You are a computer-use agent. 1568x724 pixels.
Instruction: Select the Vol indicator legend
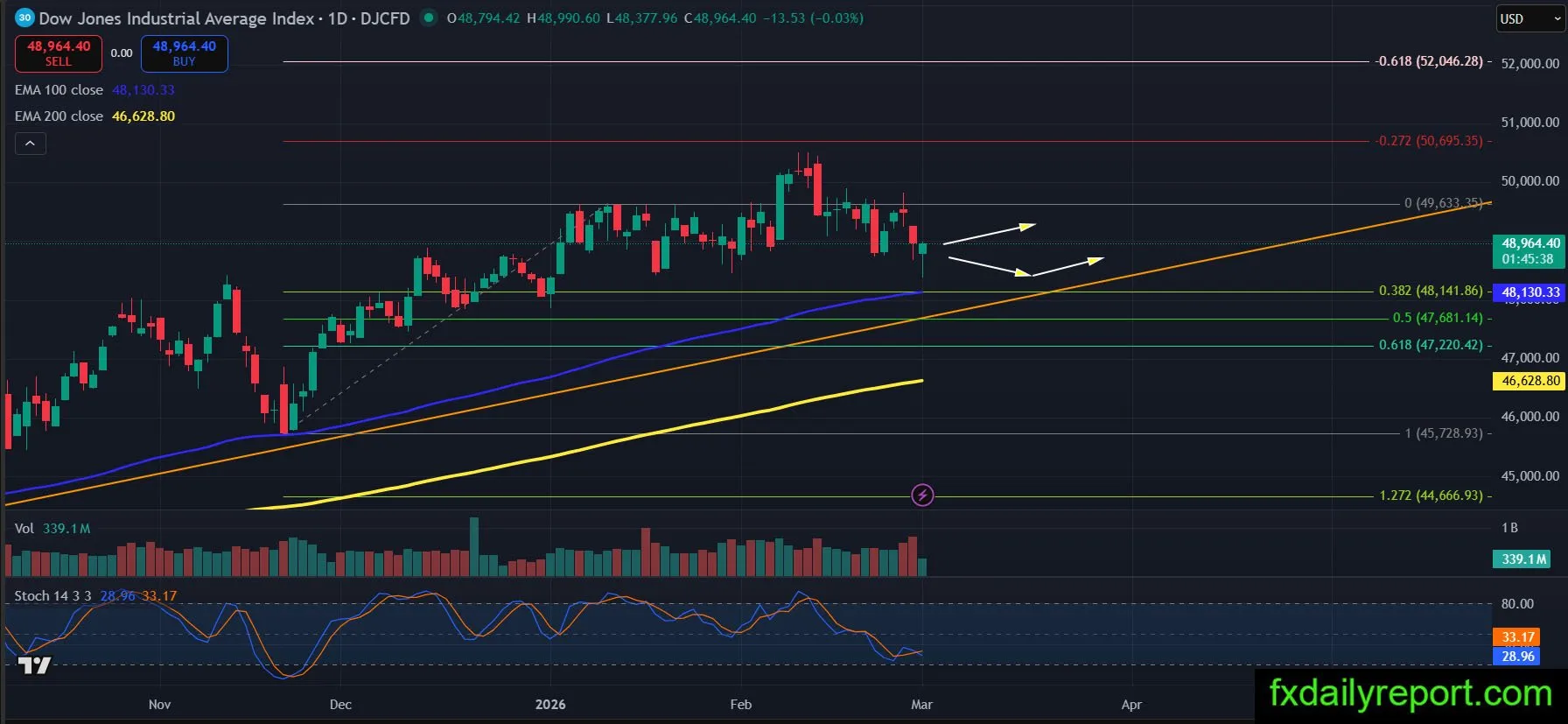pos(24,529)
